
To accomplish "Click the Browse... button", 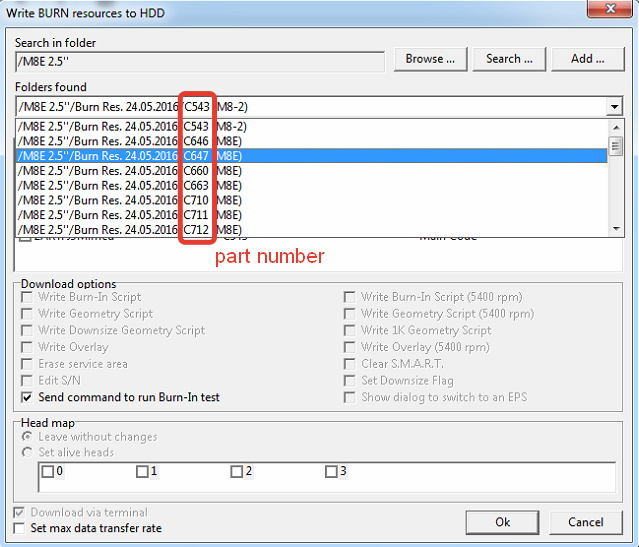I will tap(430, 59).
